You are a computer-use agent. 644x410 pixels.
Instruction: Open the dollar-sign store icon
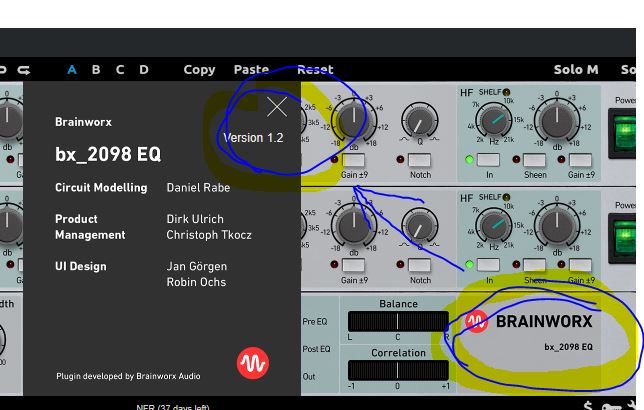[587, 405]
